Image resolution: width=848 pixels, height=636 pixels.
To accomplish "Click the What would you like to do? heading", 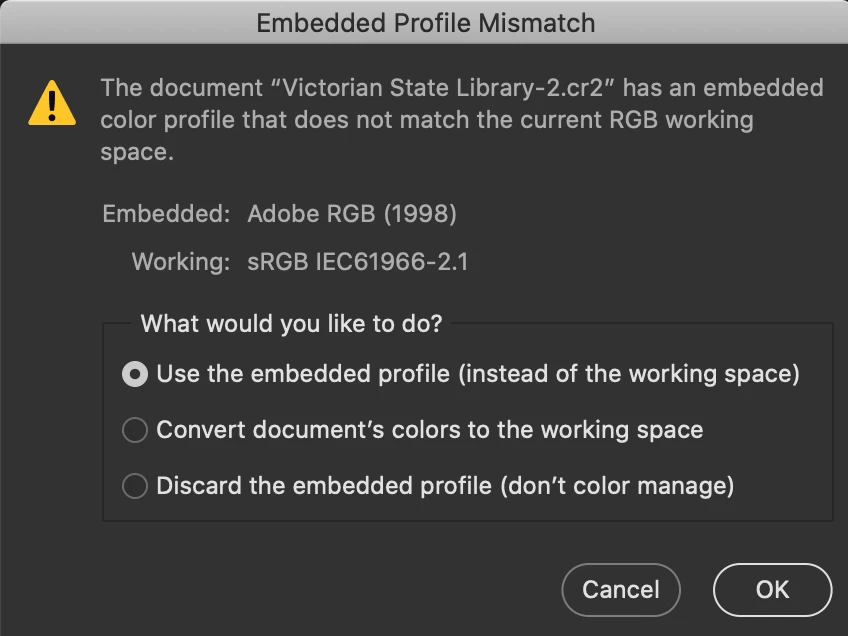I will coord(291,324).
